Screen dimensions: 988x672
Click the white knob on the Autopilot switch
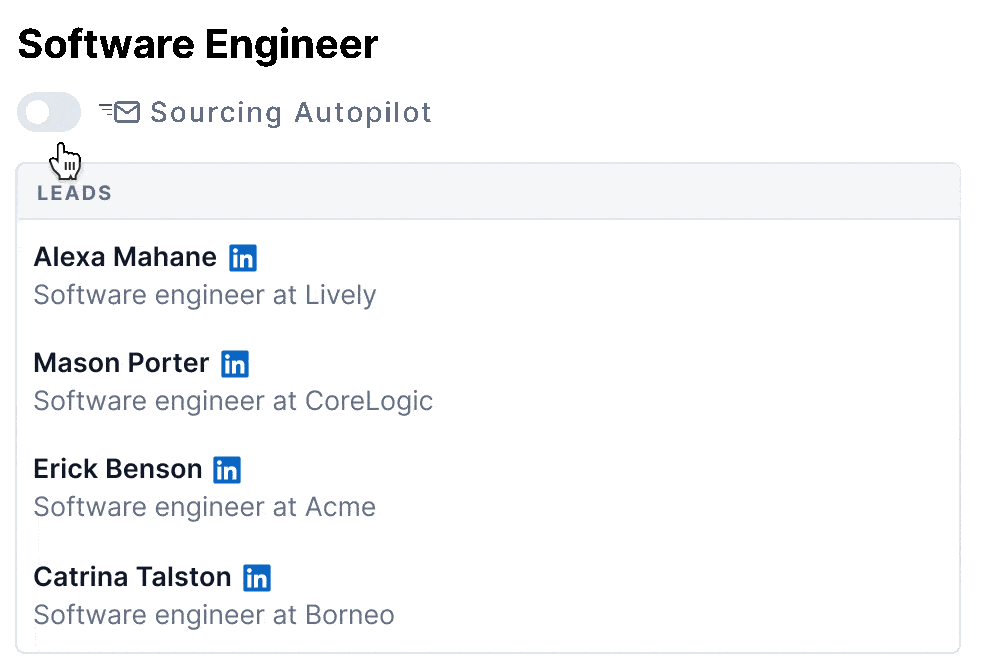click(37, 112)
